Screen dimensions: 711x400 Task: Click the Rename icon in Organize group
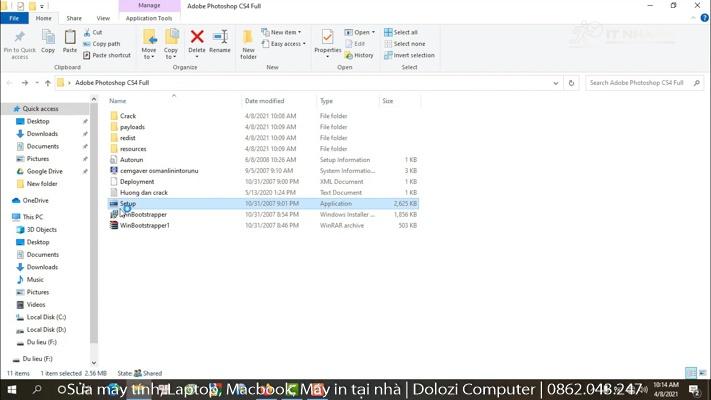(220, 41)
